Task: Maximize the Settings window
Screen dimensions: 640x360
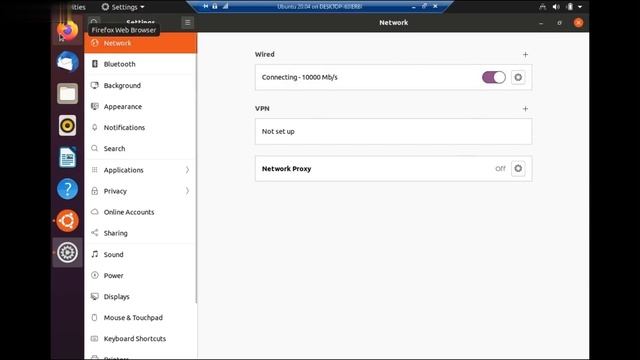Action: click(560, 23)
